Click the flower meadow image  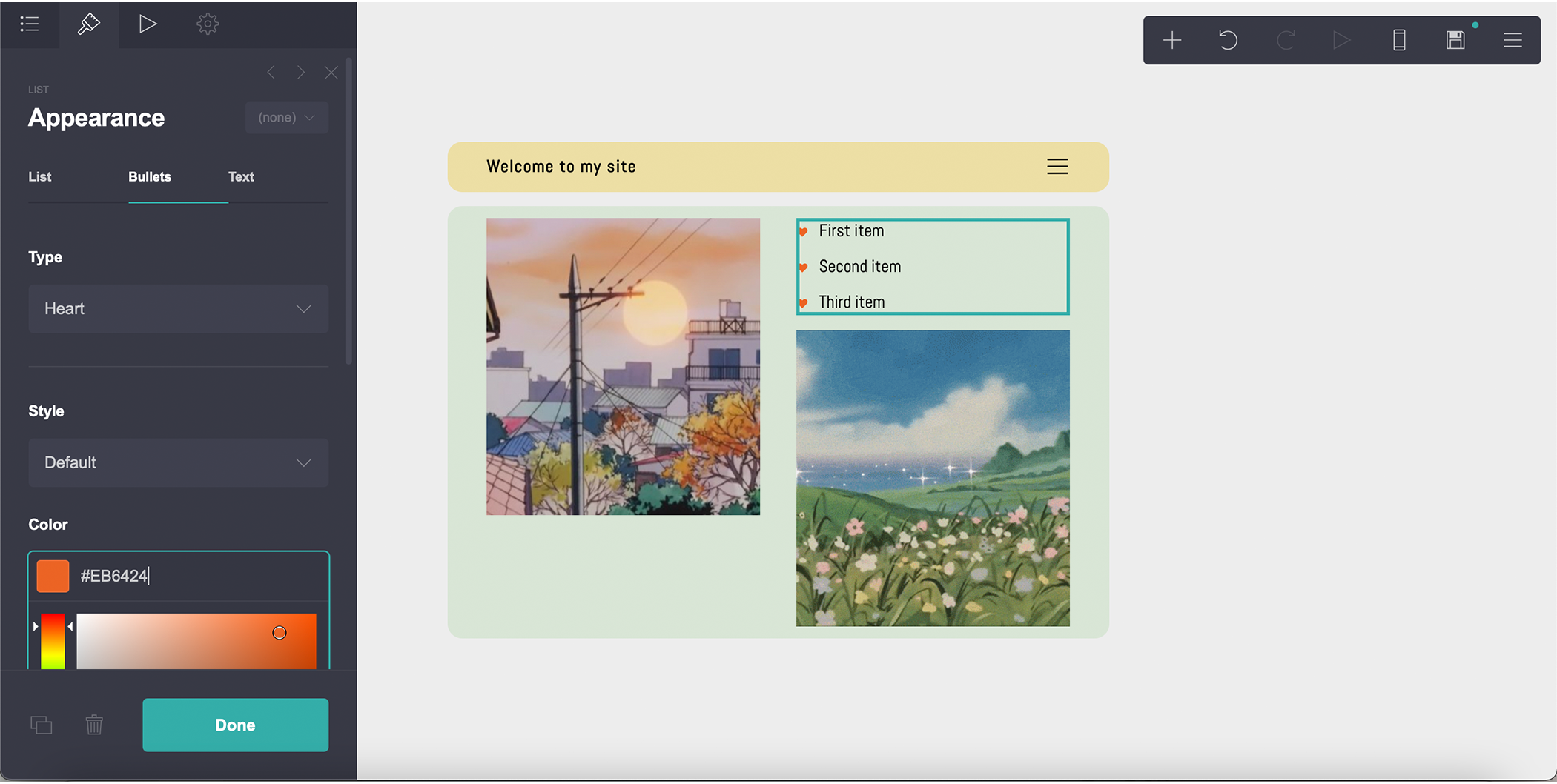point(933,479)
